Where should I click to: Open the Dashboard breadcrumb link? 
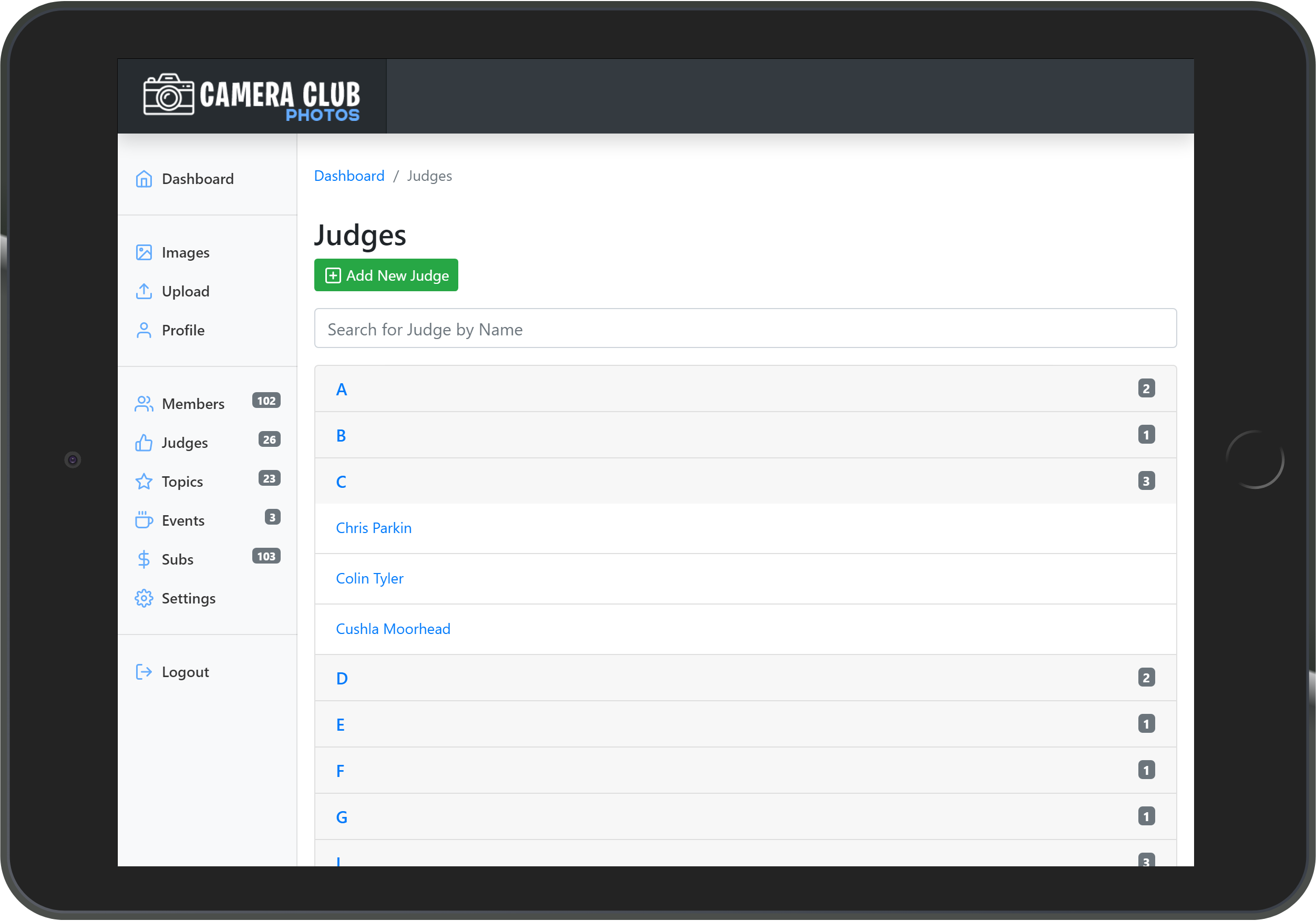click(349, 176)
